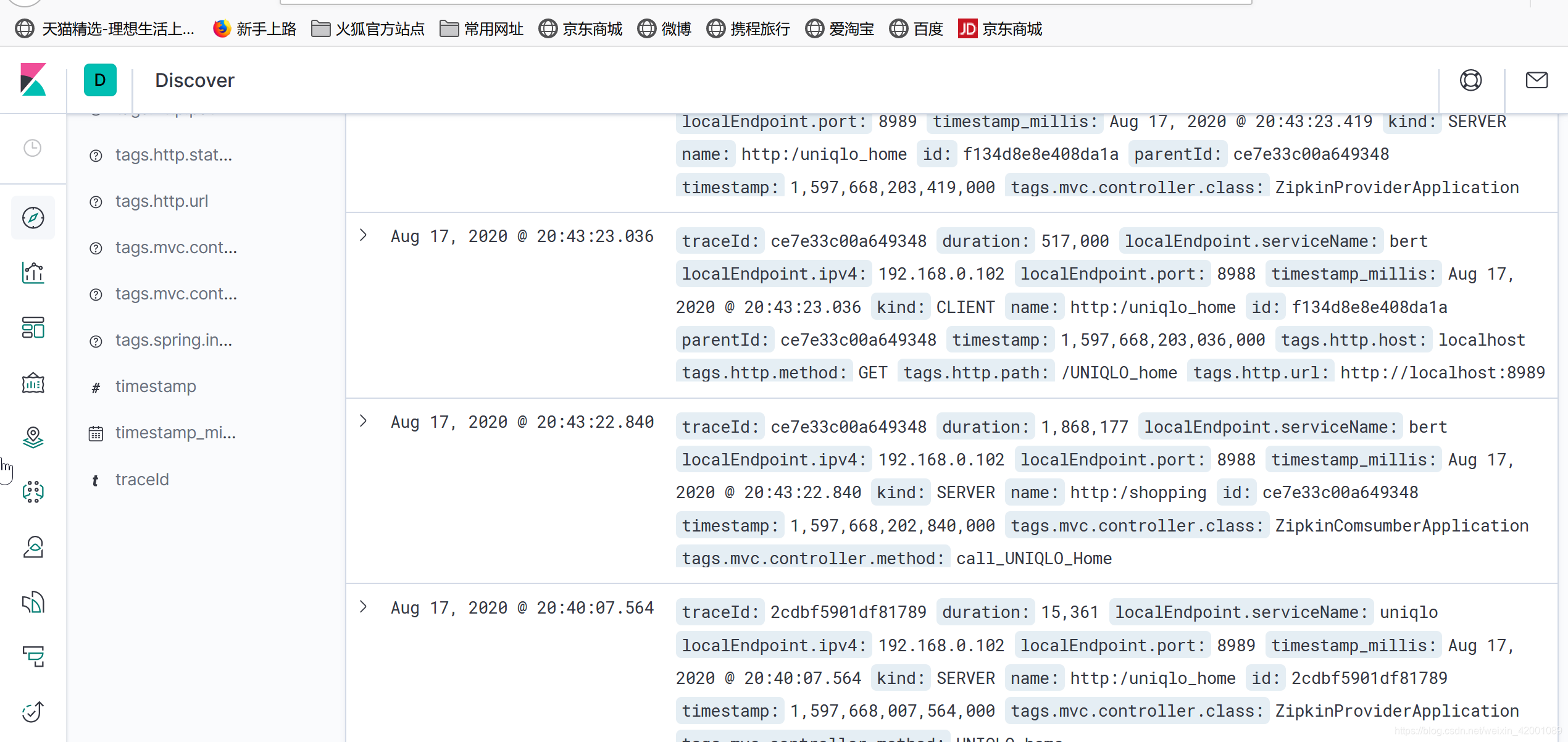Click the tags.http.path value /UNIQLO_home

1119,373
